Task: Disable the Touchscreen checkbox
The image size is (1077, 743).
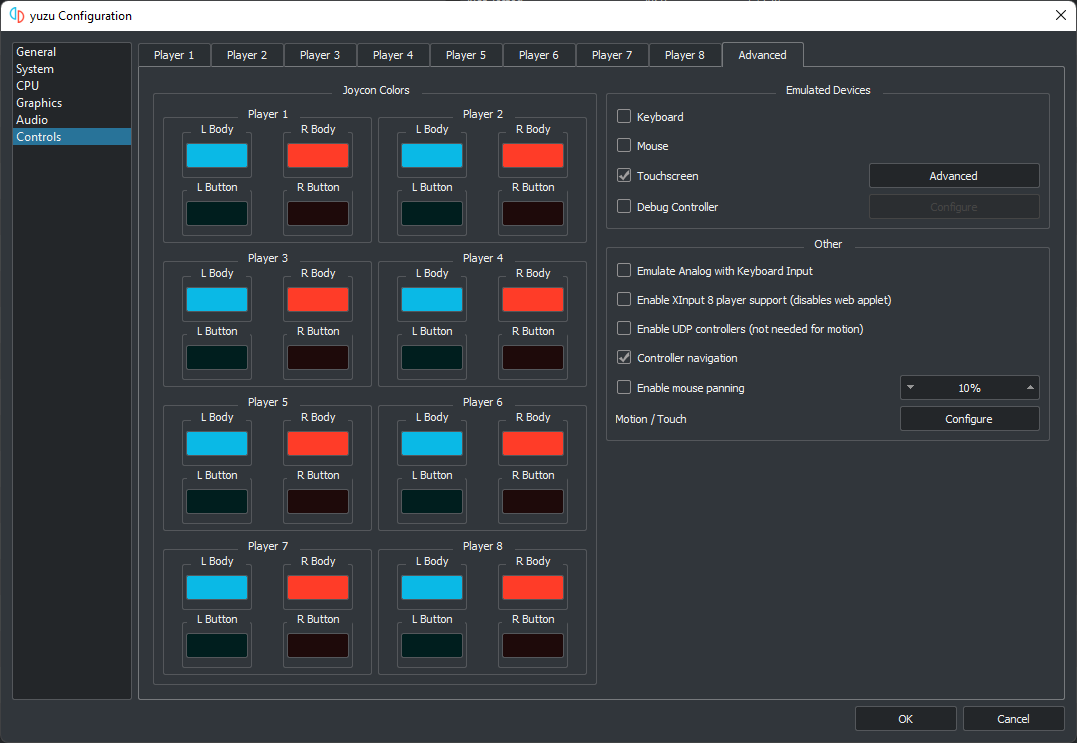Action: point(625,176)
